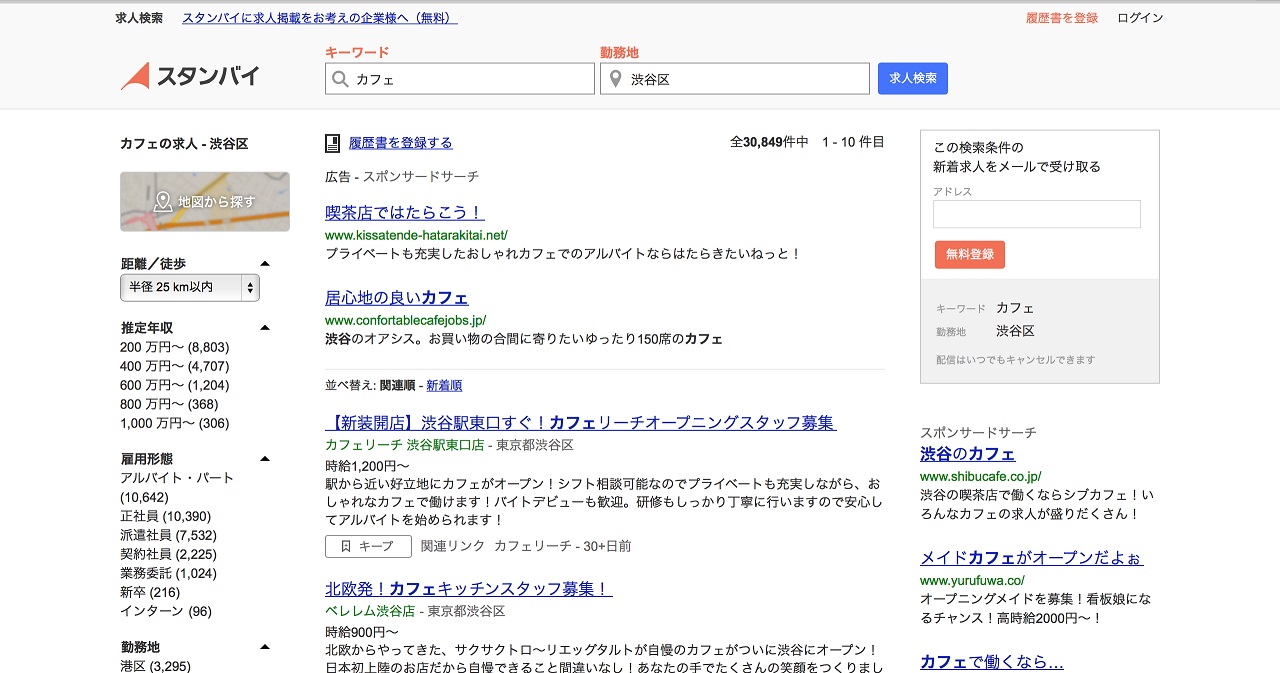This screenshot has width=1280, height=673.
Task: Click the スタンバイ logo
Action: pyautogui.click(x=190, y=76)
